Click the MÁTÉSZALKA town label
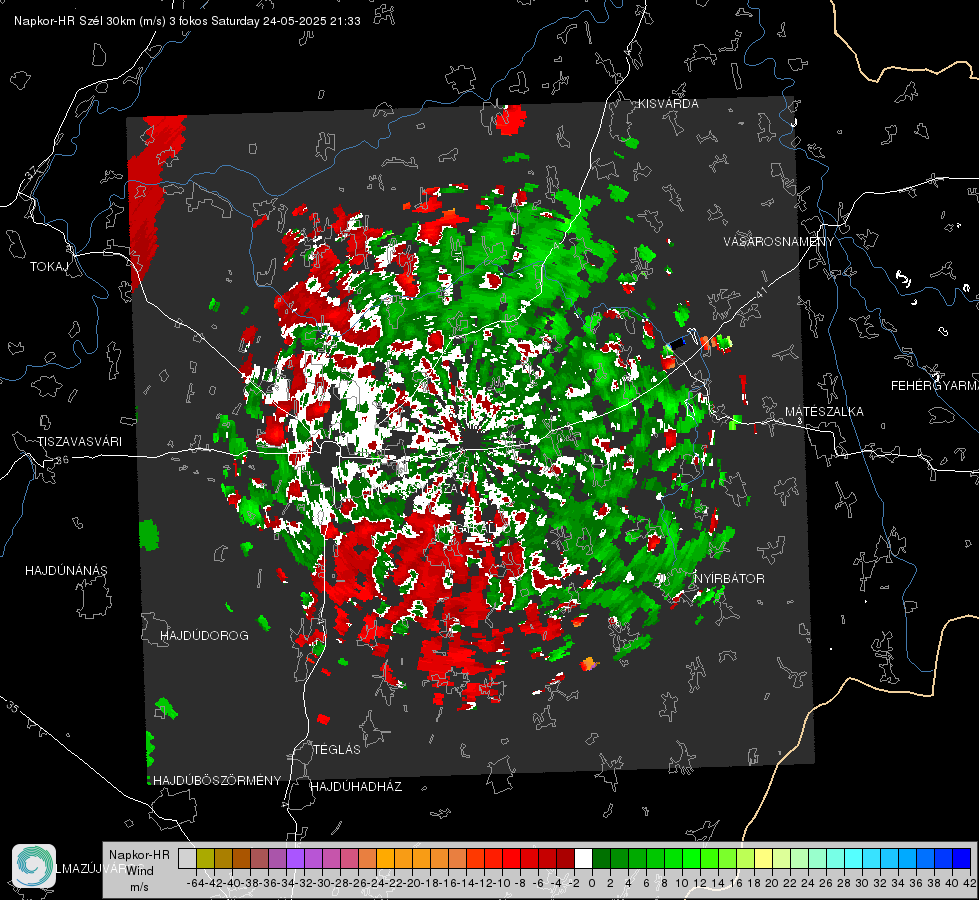The height and width of the screenshot is (900, 979). [824, 412]
